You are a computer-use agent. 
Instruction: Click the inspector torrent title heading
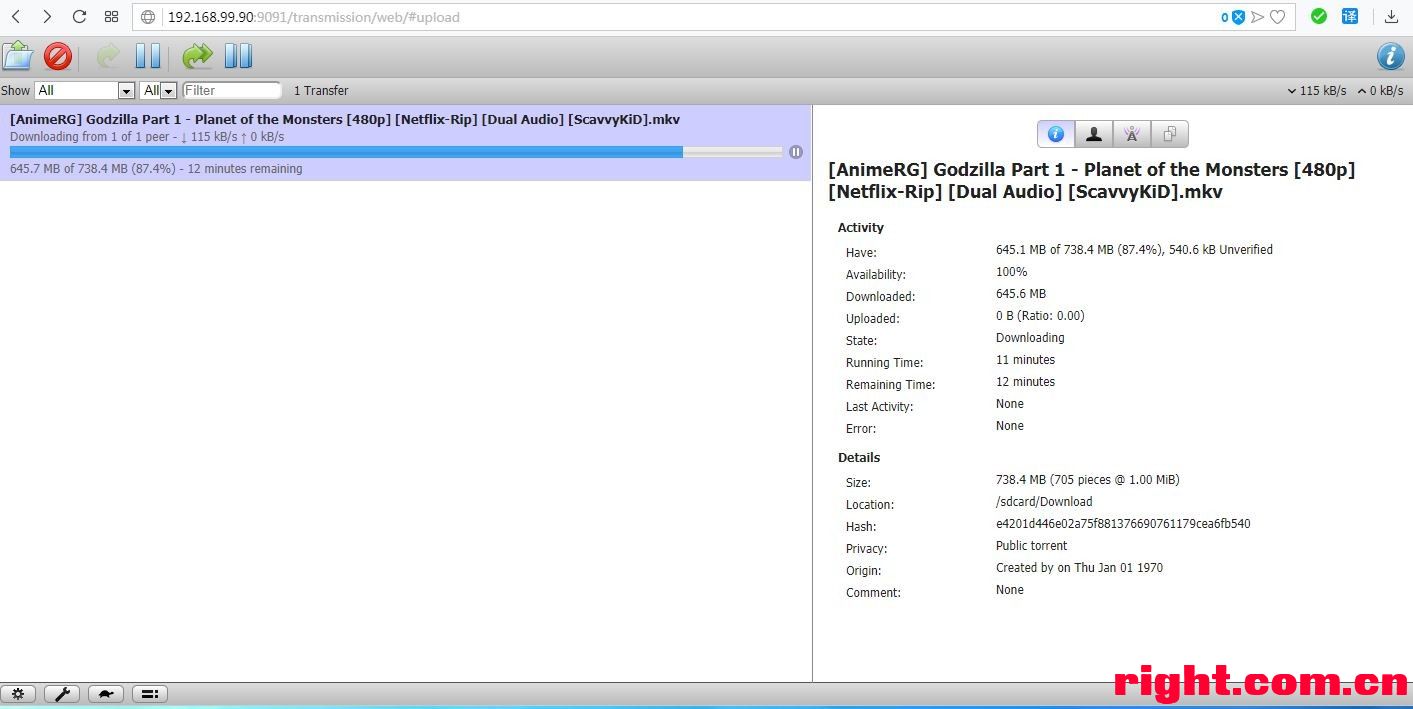(1092, 181)
